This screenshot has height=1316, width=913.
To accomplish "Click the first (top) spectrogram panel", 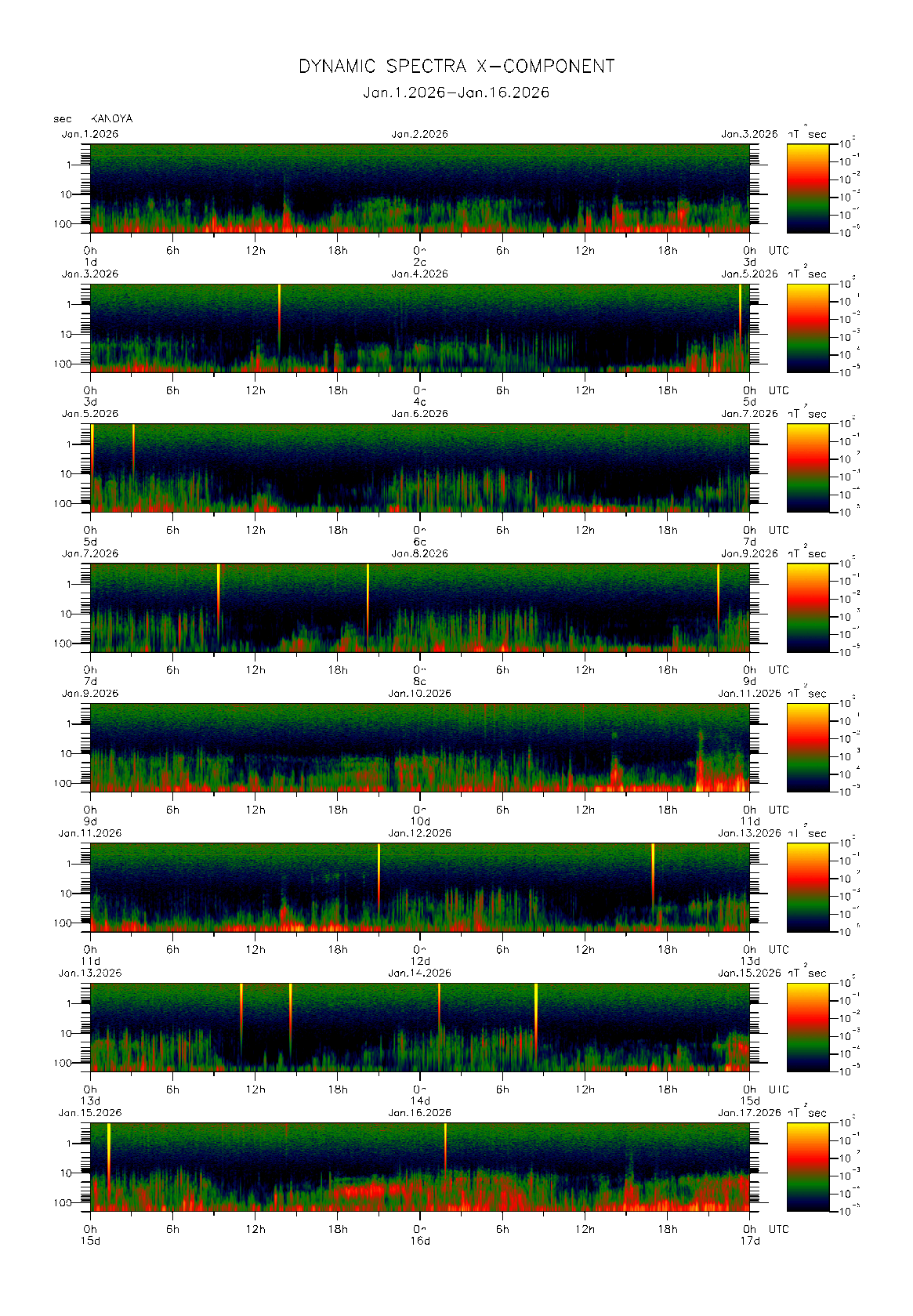I will tap(419, 188).
